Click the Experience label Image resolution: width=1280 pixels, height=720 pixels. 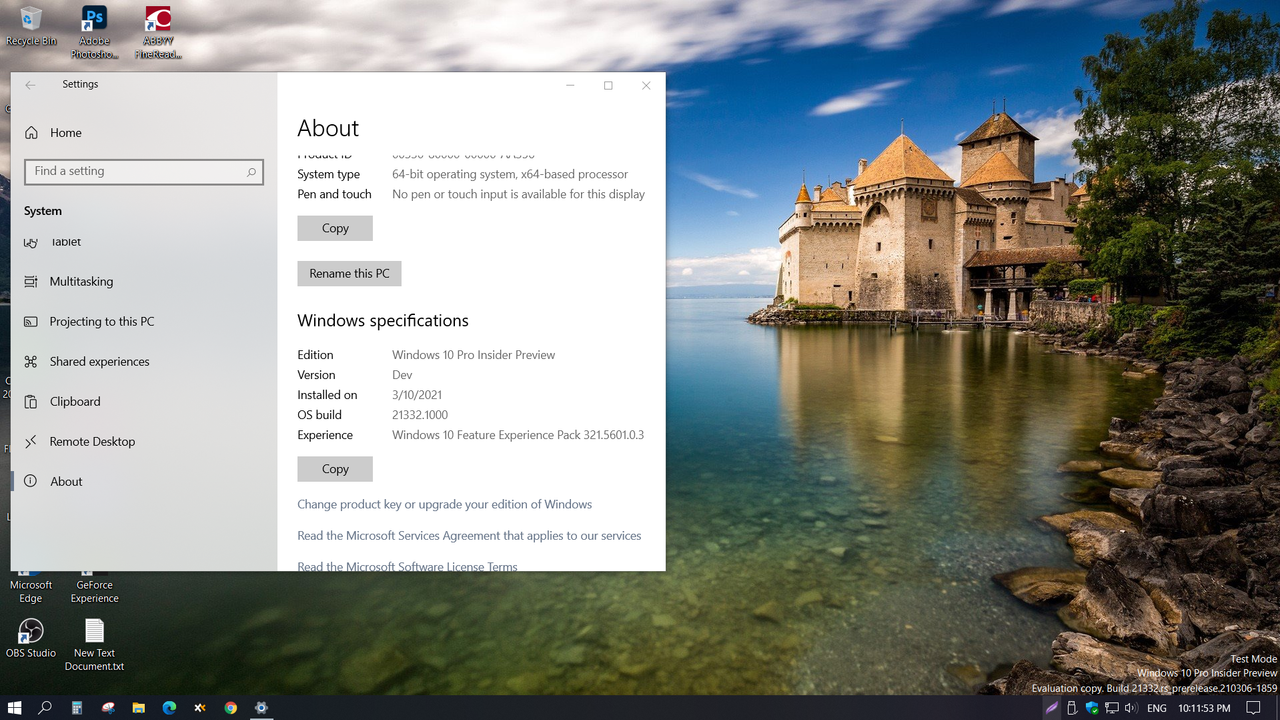point(325,435)
